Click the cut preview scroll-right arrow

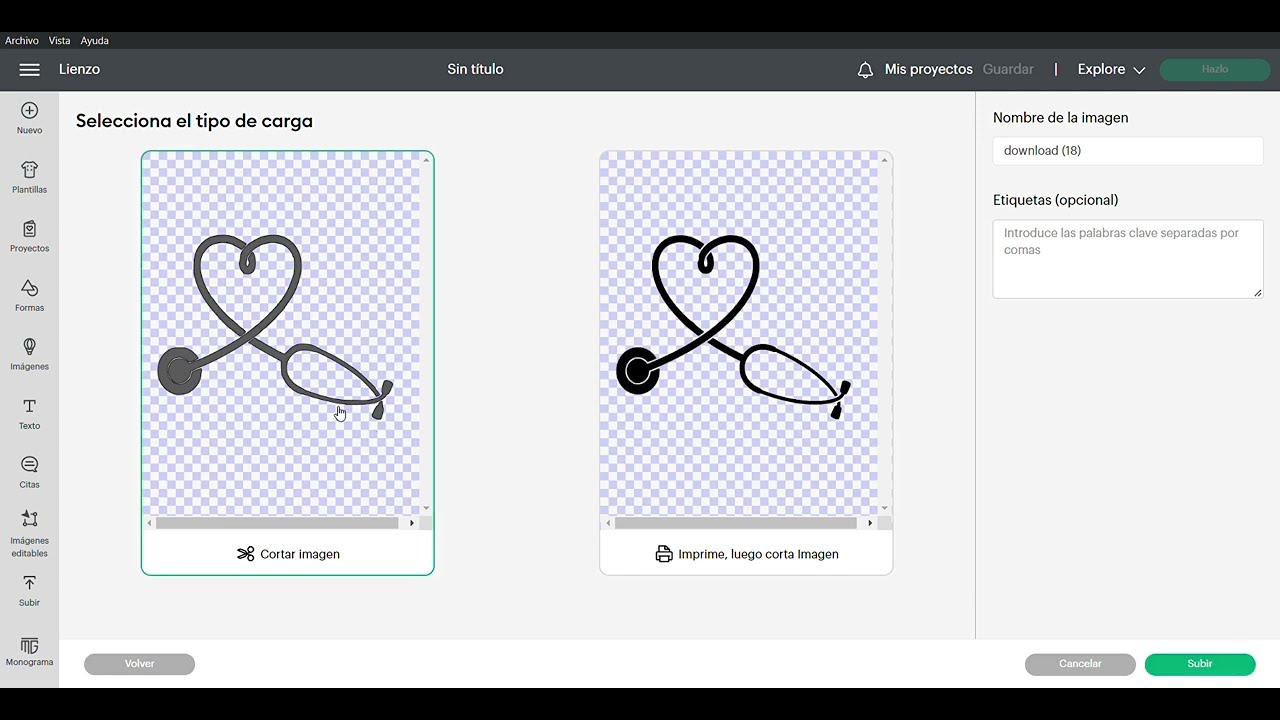[x=411, y=523]
